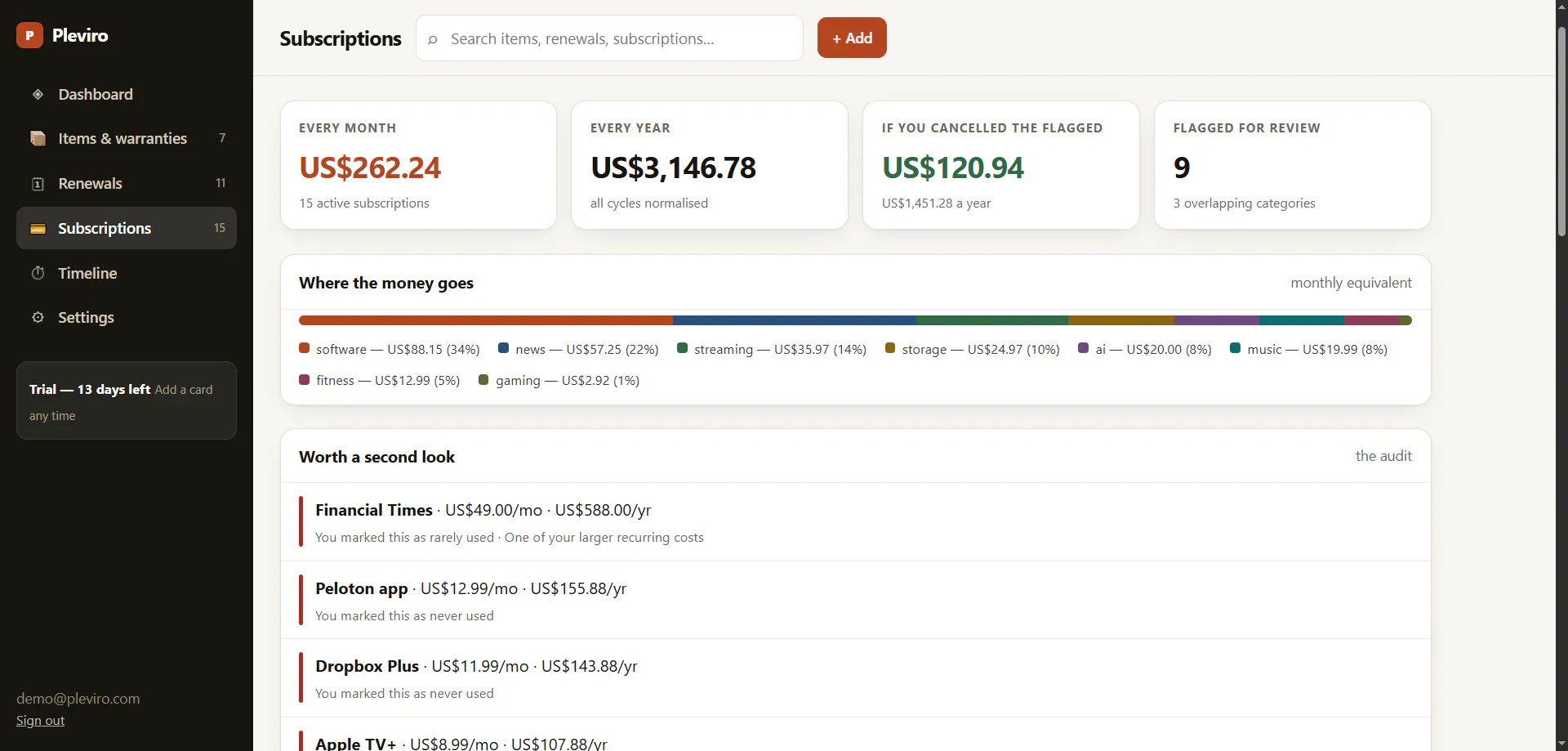
Task: Click the fitness color swatch in legend
Action: tap(305, 379)
